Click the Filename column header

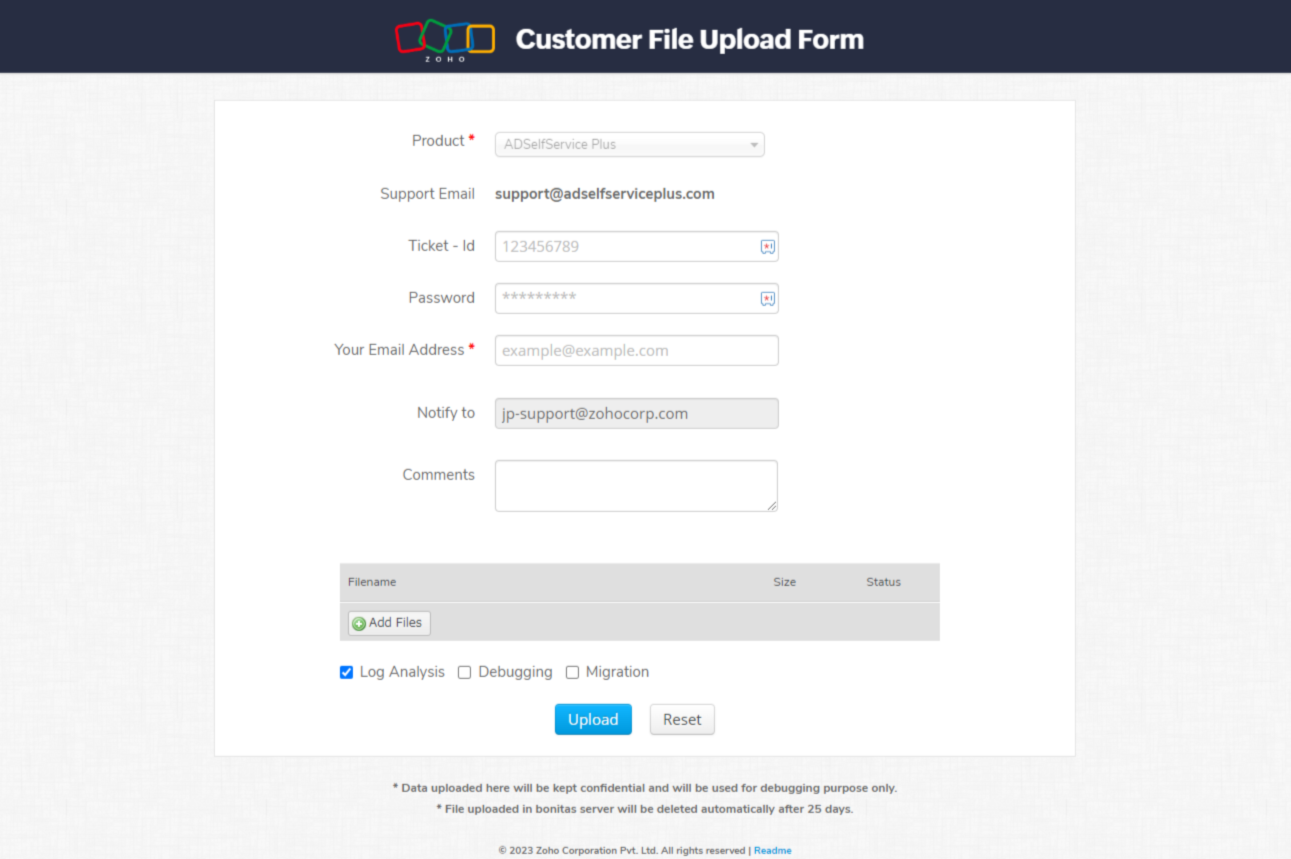(372, 582)
